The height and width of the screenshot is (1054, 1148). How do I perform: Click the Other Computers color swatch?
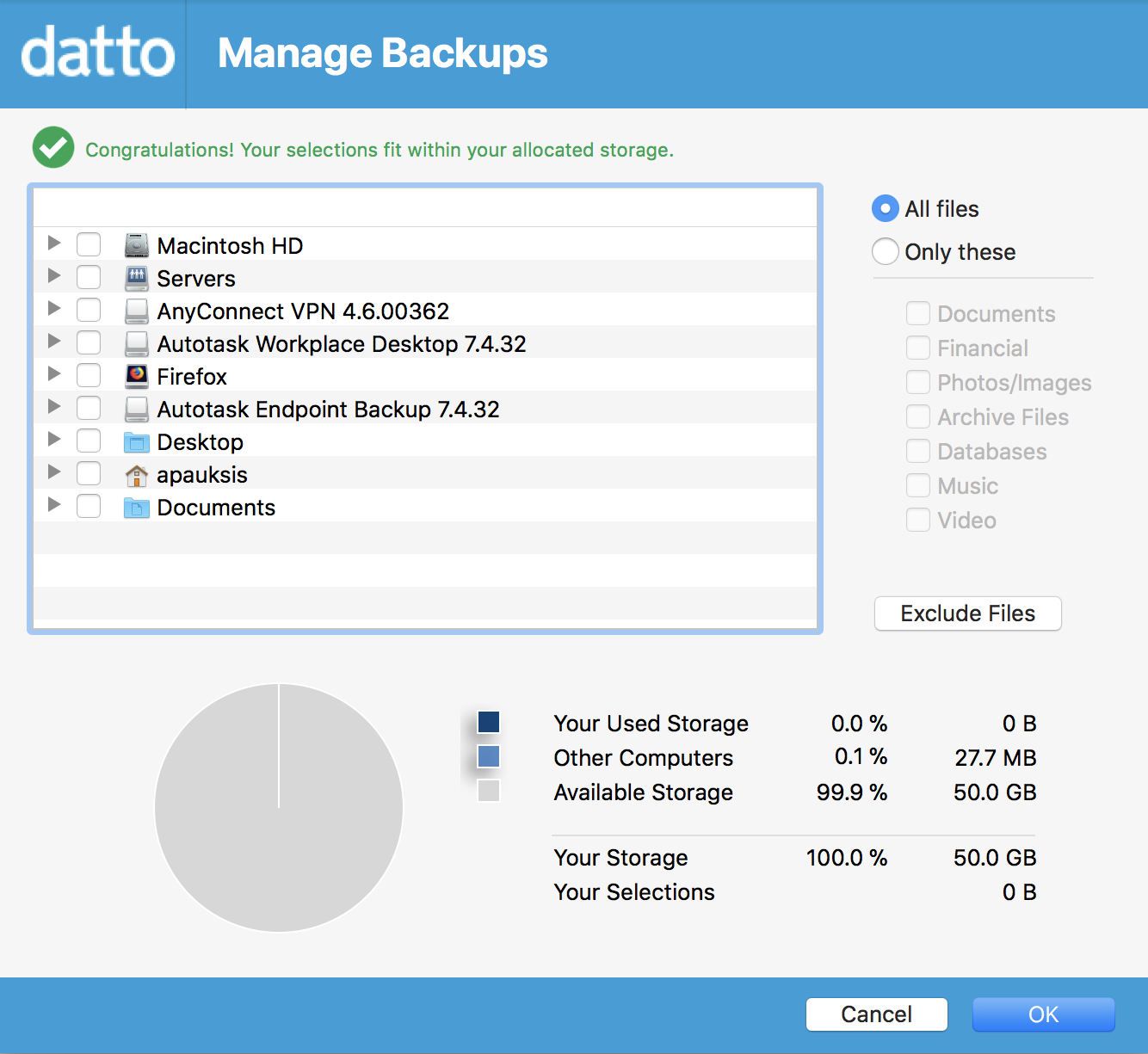coord(488,757)
